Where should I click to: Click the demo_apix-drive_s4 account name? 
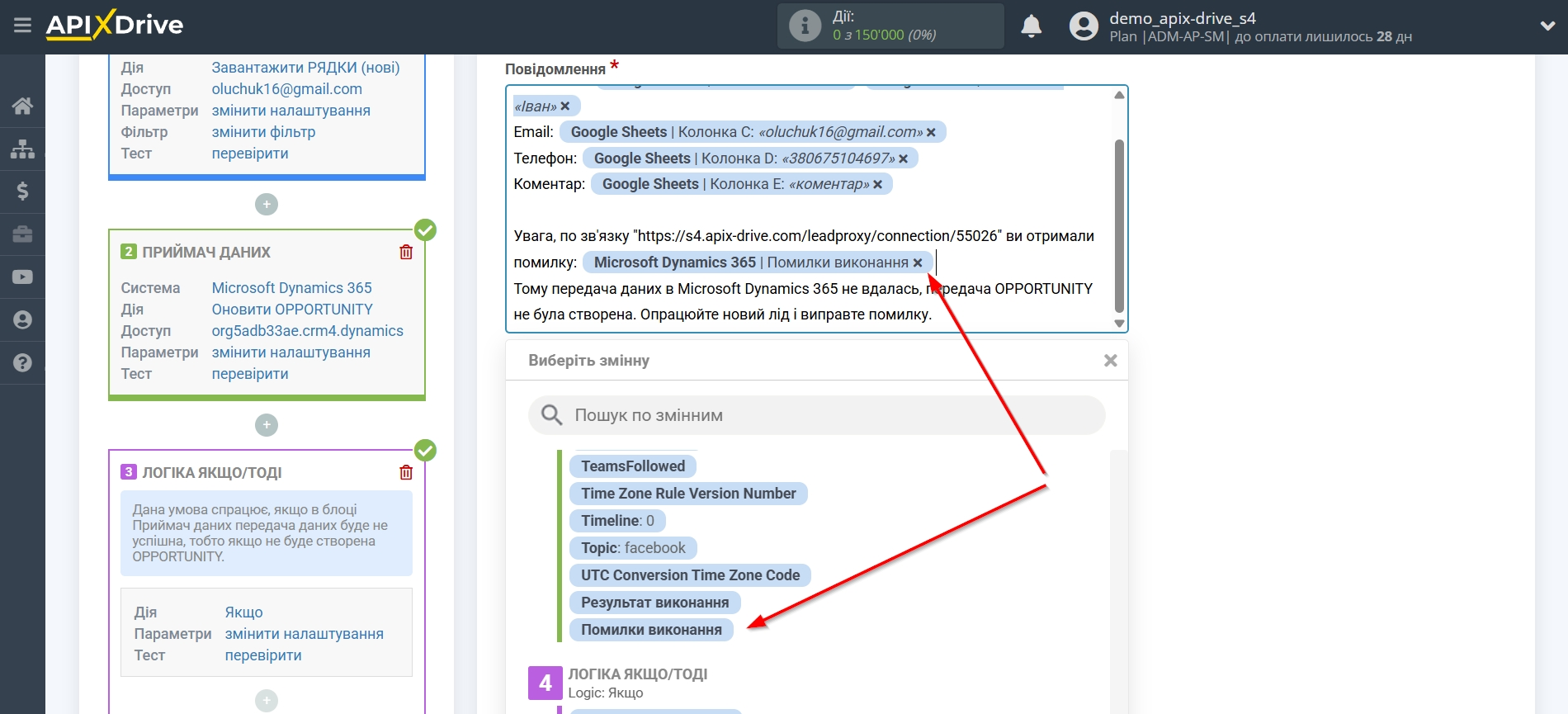[1182, 18]
